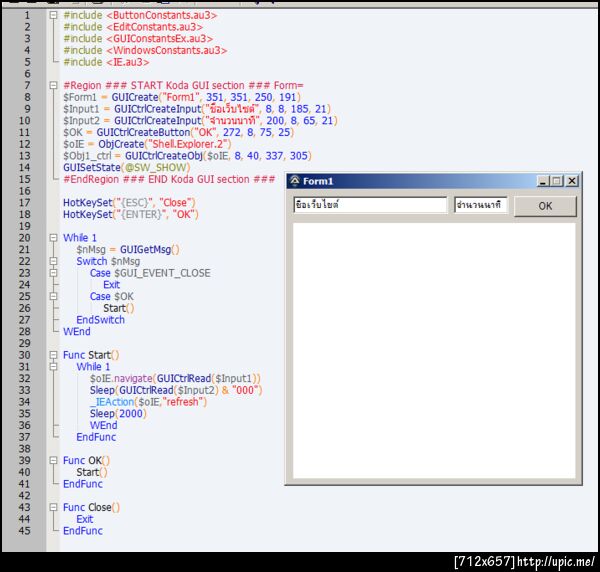
Task: Click "EndFunc" on the last line 45
Action: tap(83, 531)
